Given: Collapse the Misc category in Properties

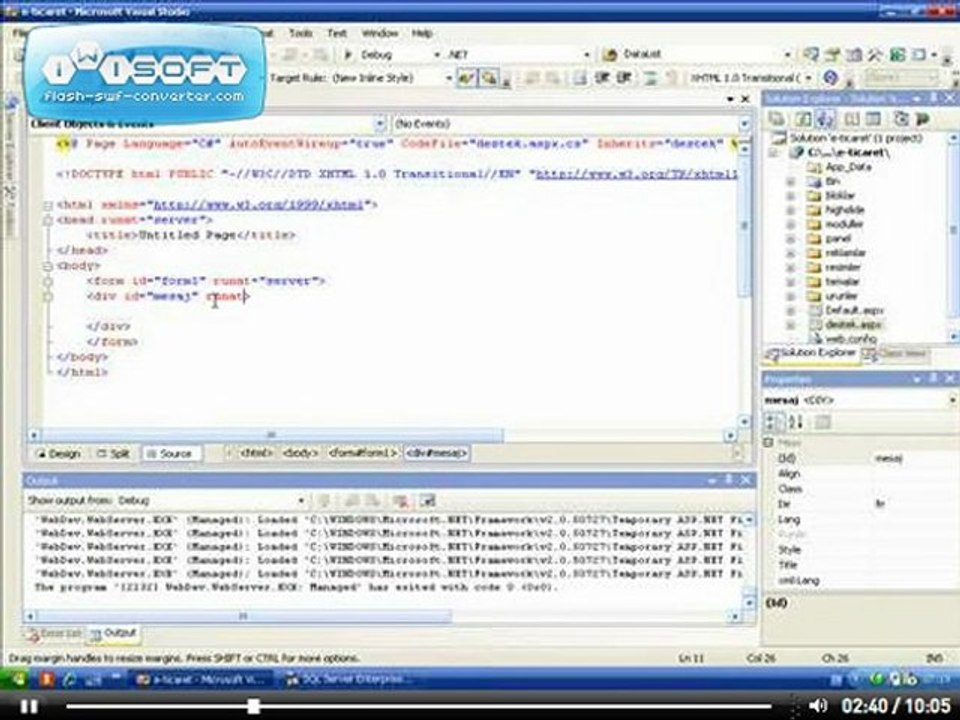Looking at the screenshot, I should point(769,443).
